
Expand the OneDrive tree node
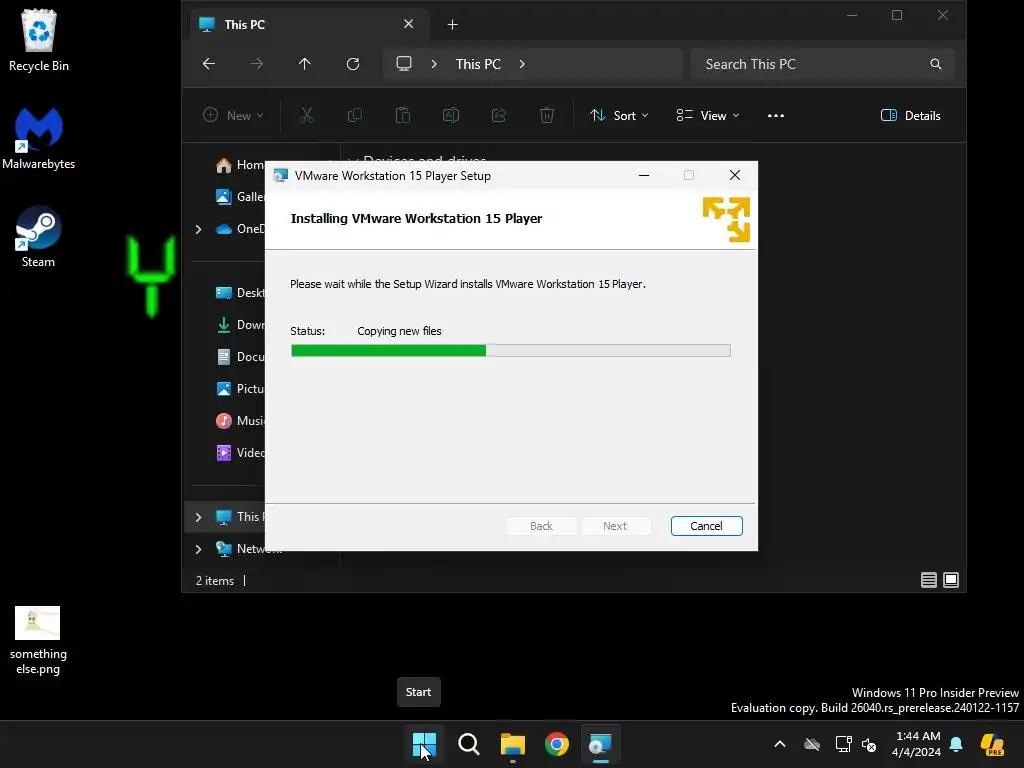[x=199, y=229]
